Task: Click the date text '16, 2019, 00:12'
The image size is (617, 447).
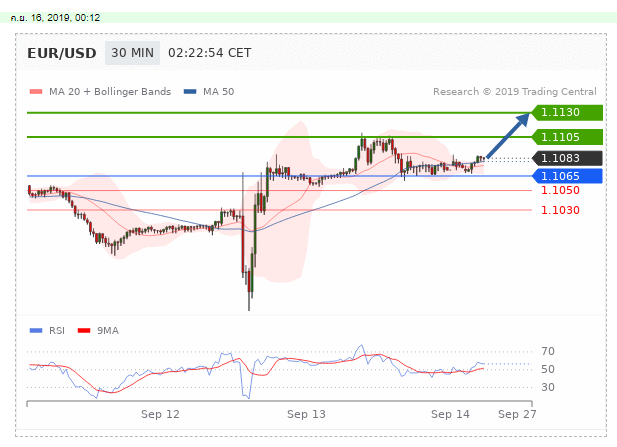Action: click(65, 18)
